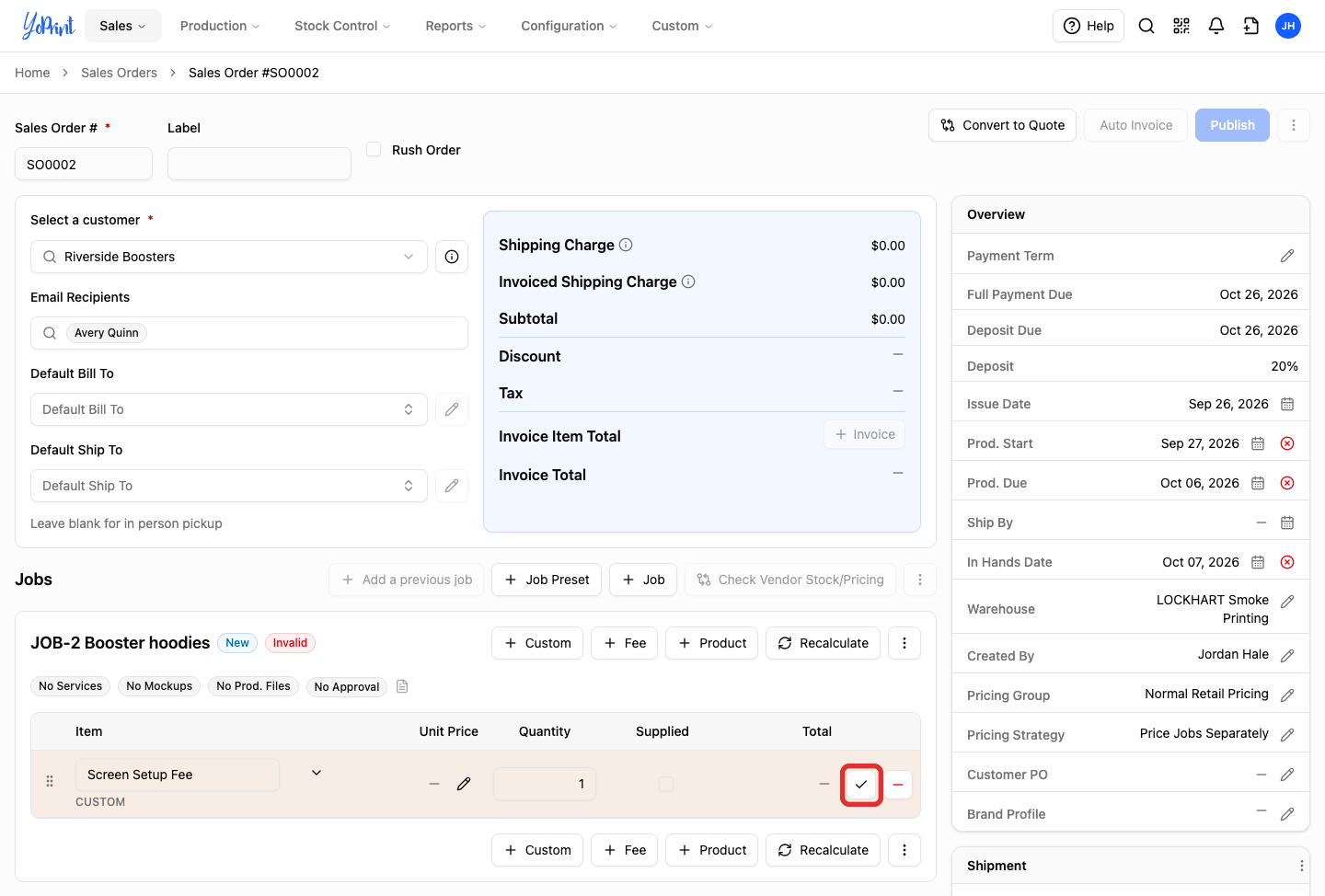1325x896 pixels.
Task: Open the Configuration menu
Action: click(x=569, y=26)
